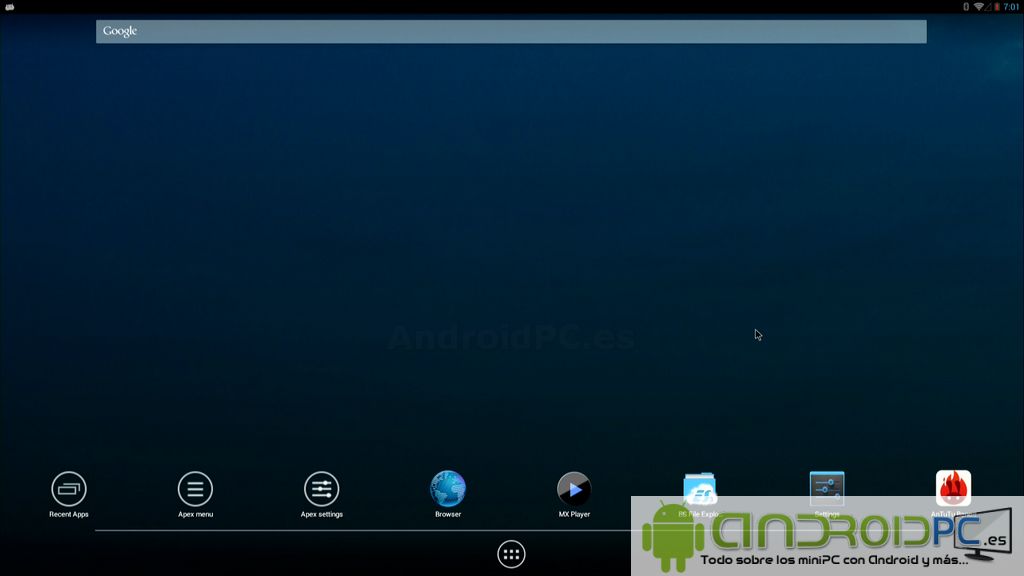Tap the Recent Apps label
Image resolution: width=1024 pixels, height=576 pixels.
(68, 513)
